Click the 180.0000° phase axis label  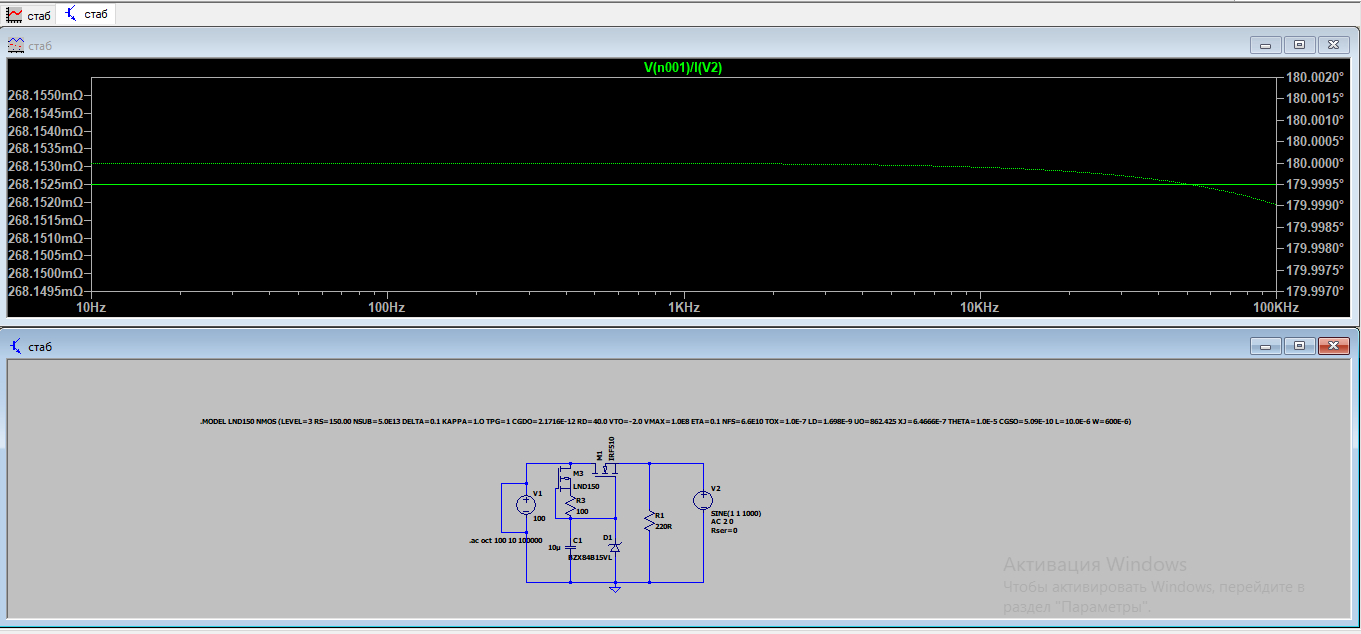1313,163
